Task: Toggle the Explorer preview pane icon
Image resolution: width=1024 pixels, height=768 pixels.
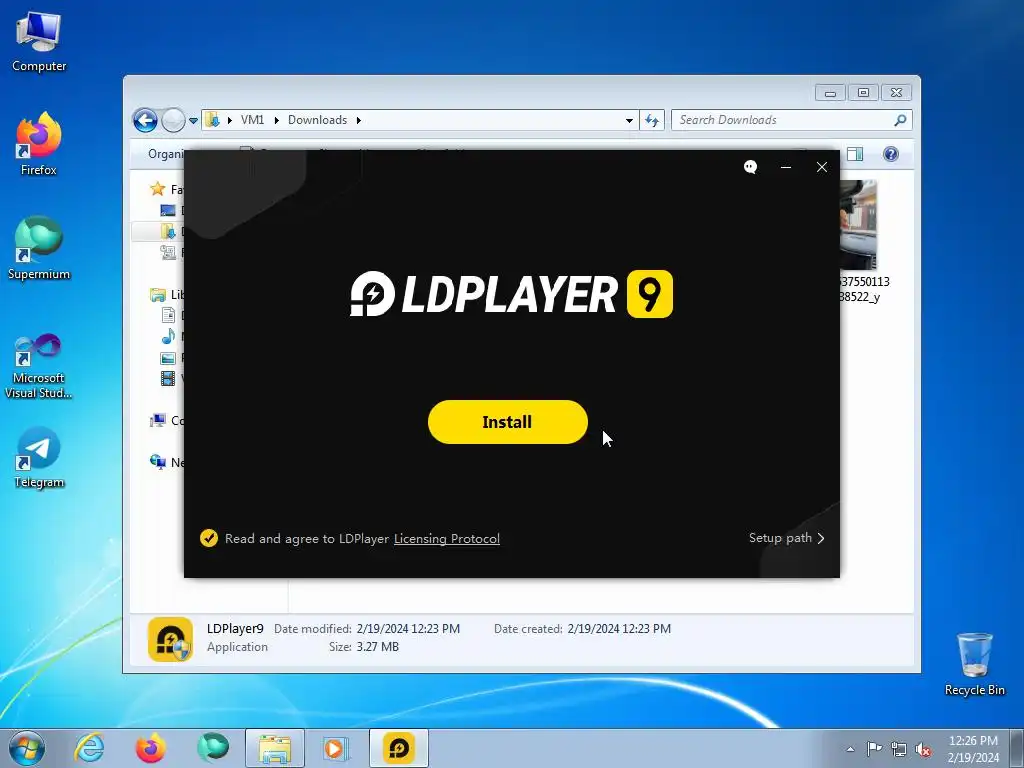Action: pyautogui.click(x=855, y=154)
